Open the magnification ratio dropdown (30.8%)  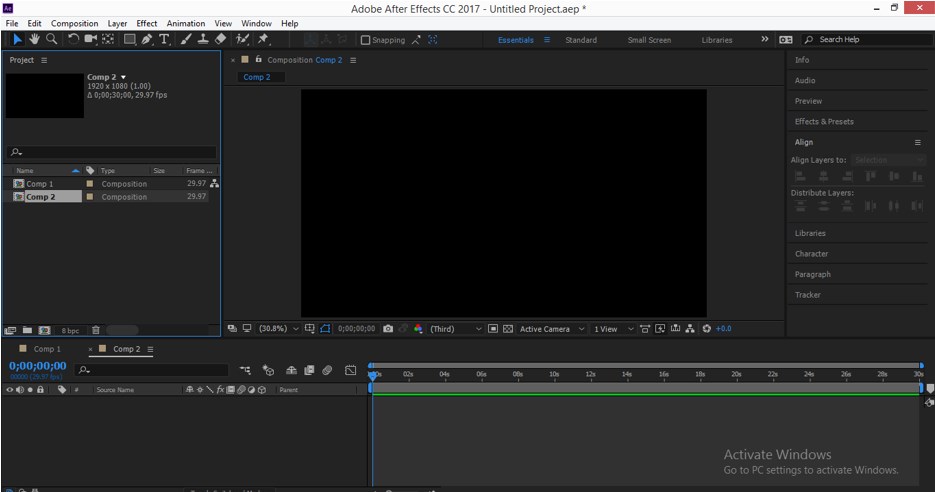[x=278, y=329]
